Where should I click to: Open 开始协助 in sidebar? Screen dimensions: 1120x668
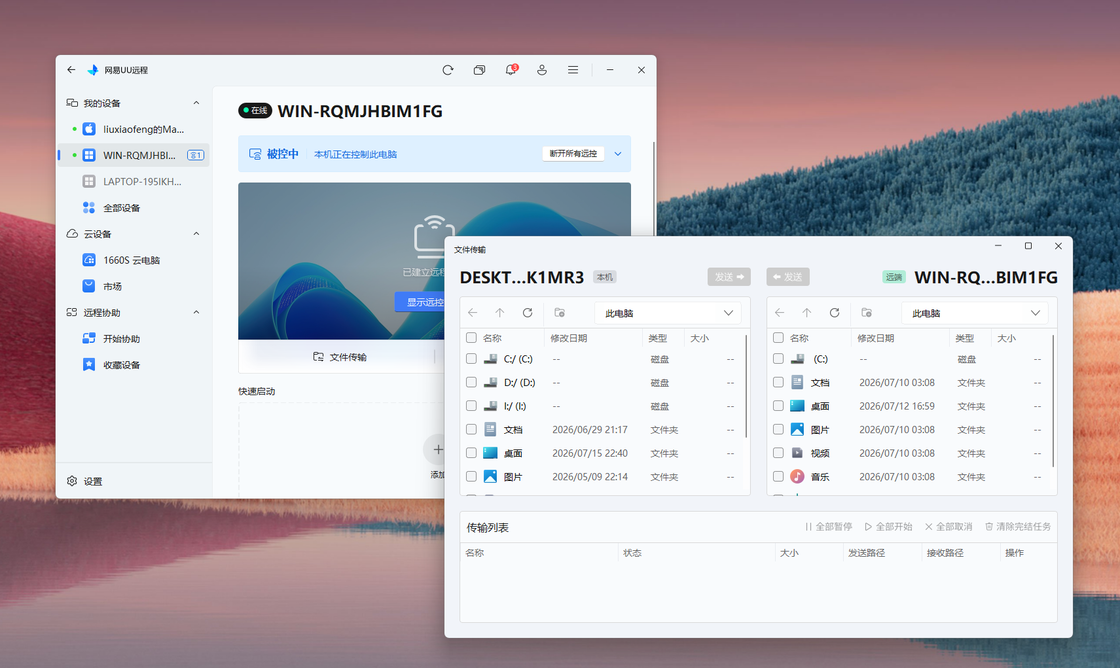coord(133,339)
